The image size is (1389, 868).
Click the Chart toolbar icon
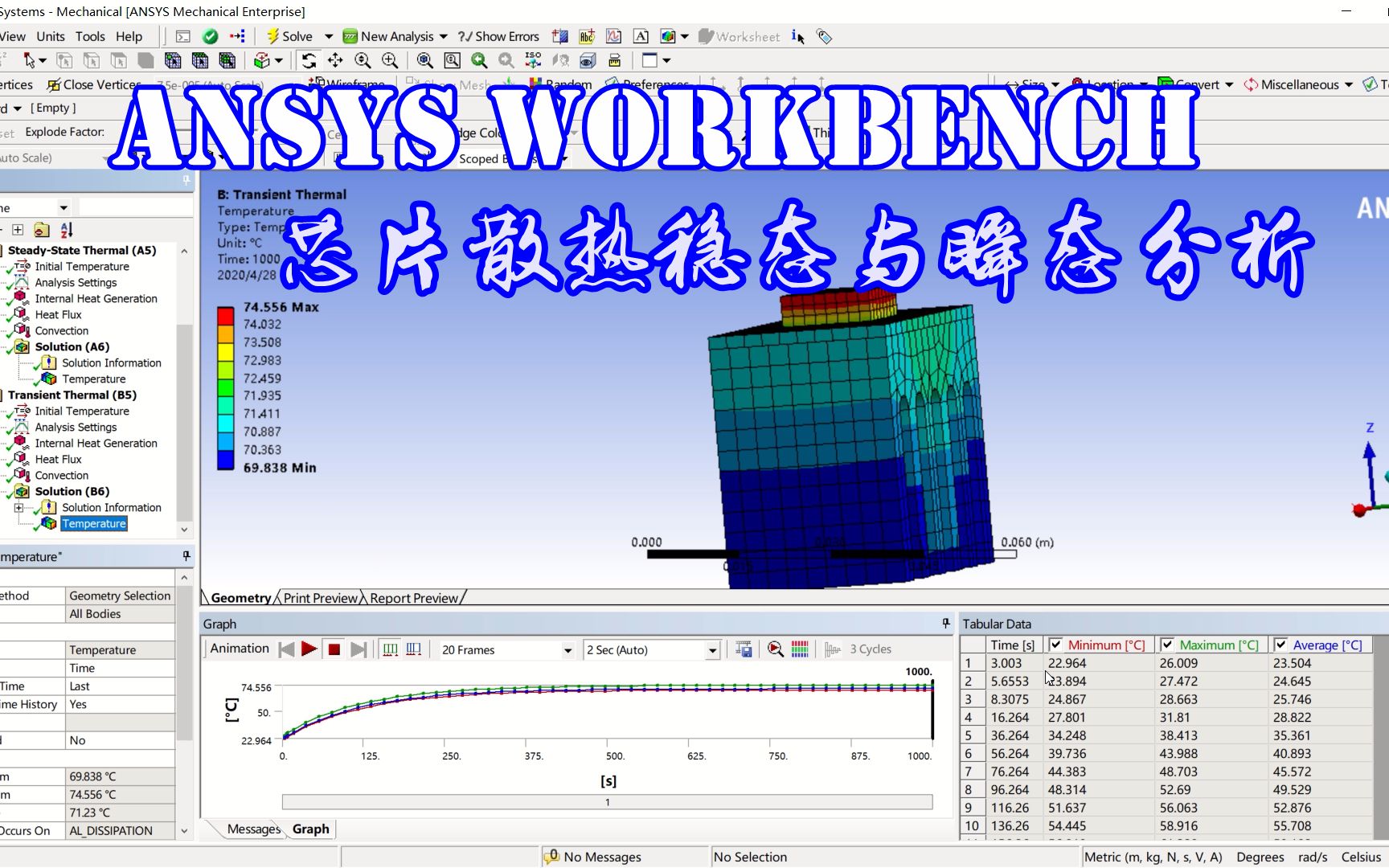613,36
